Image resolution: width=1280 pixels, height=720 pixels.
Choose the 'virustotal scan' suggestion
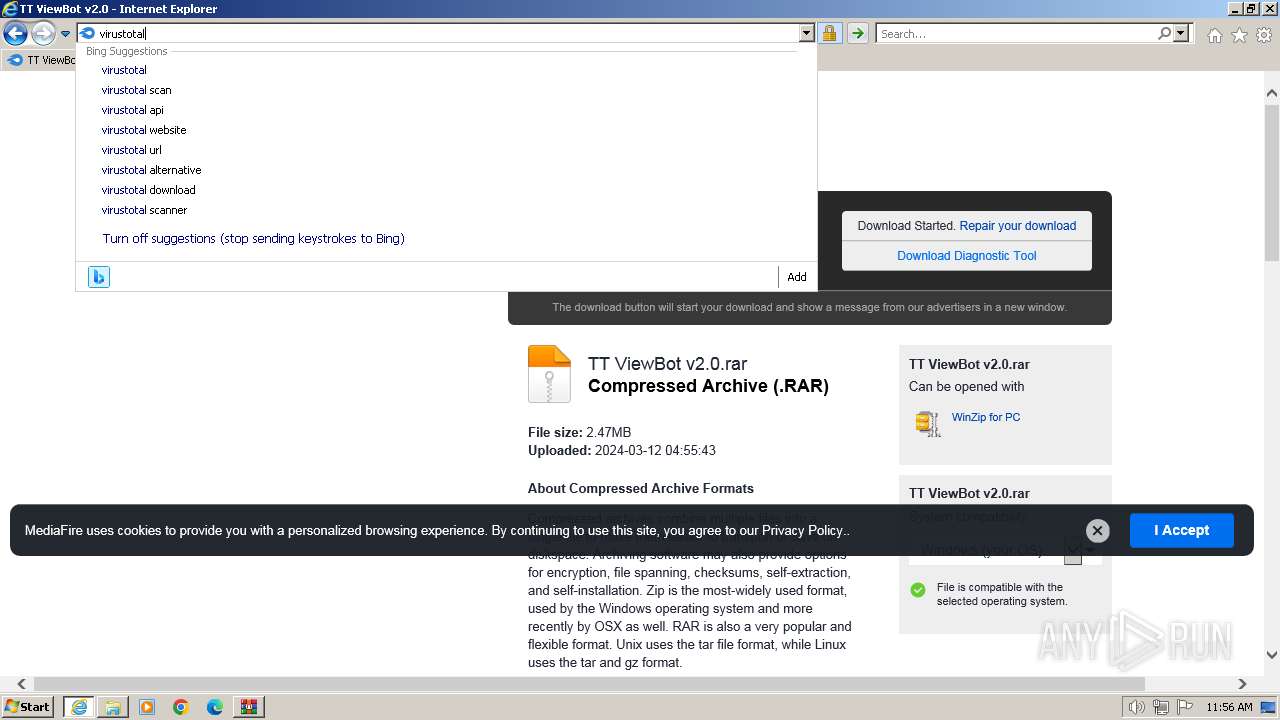(x=136, y=90)
